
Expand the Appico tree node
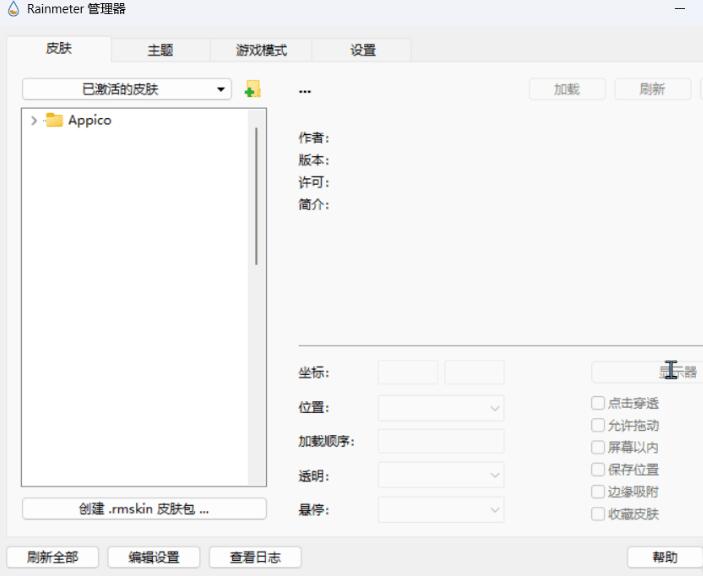tap(34, 121)
